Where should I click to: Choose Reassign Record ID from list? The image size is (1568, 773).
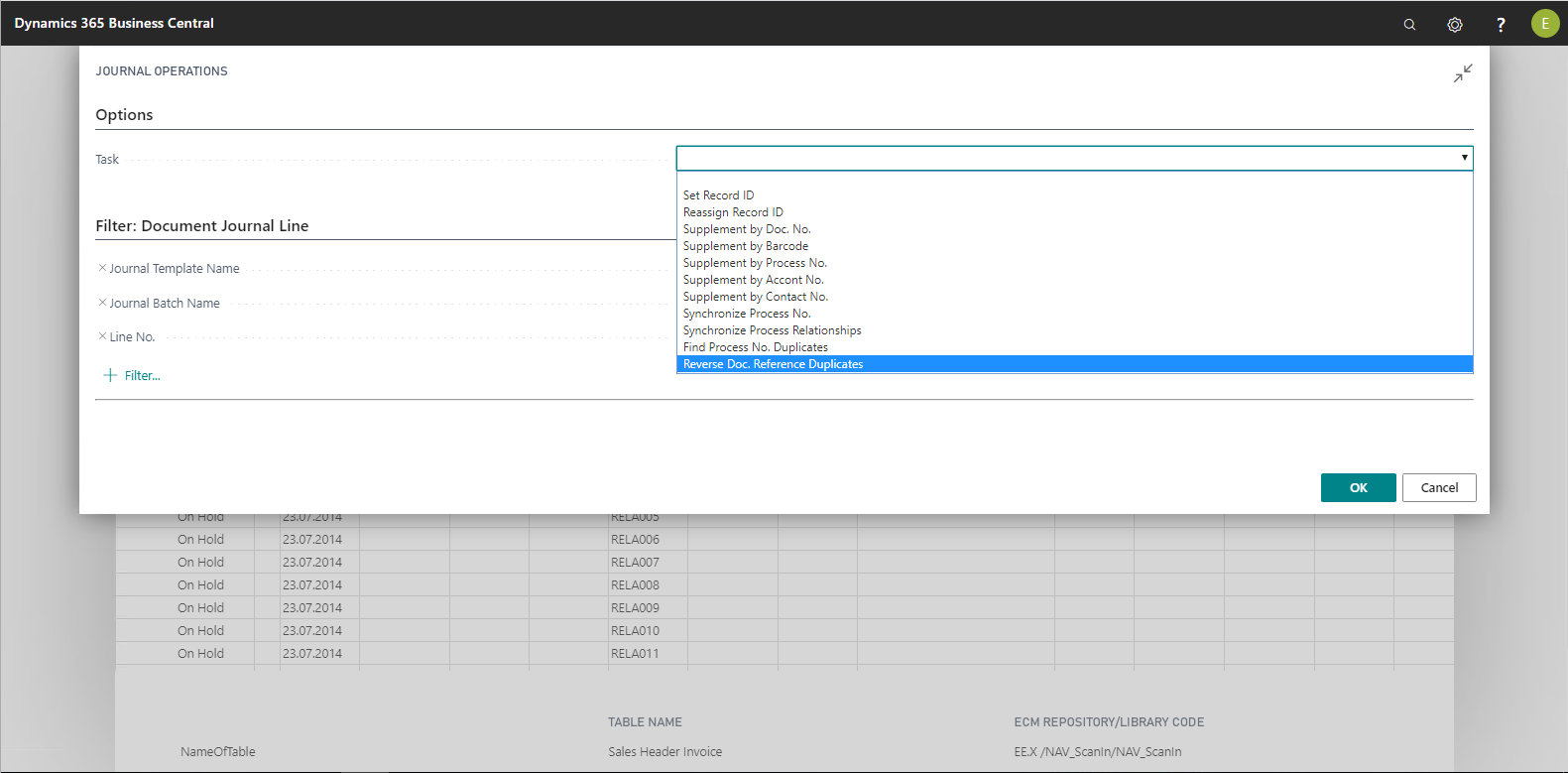733,212
